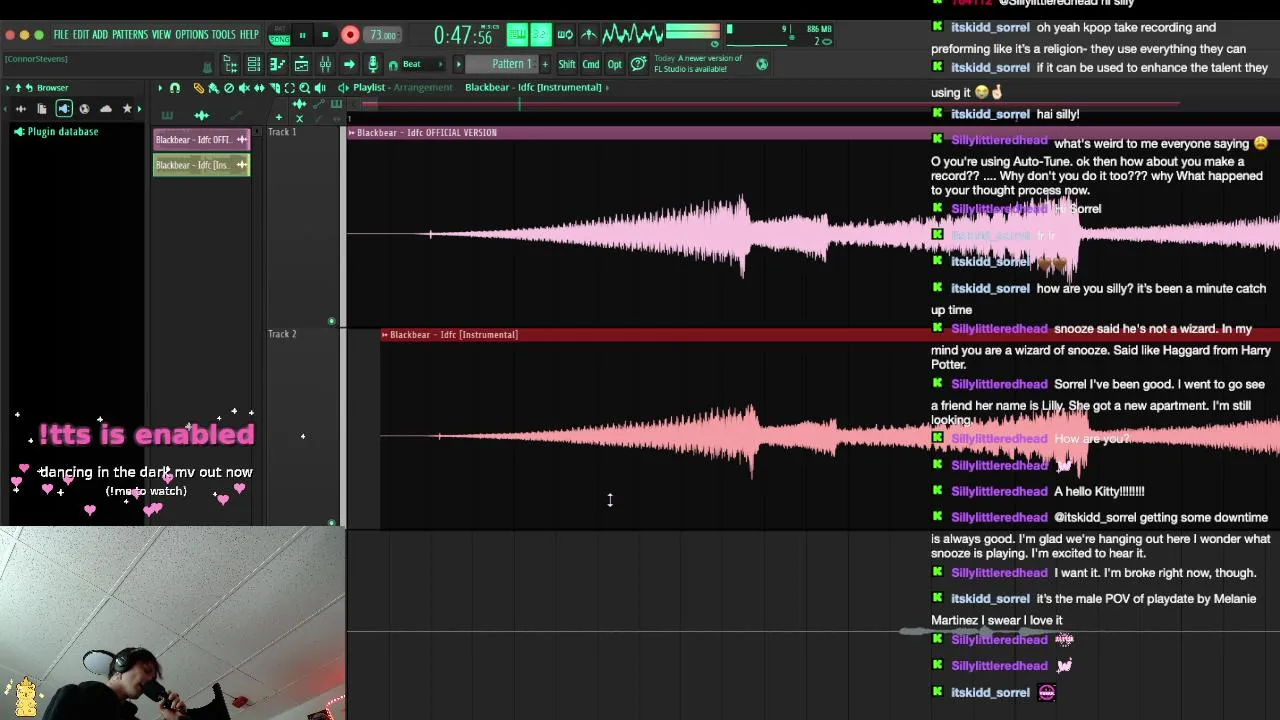Click the red record button
The image size is (1280, 720).
click(x=350, y=35)
